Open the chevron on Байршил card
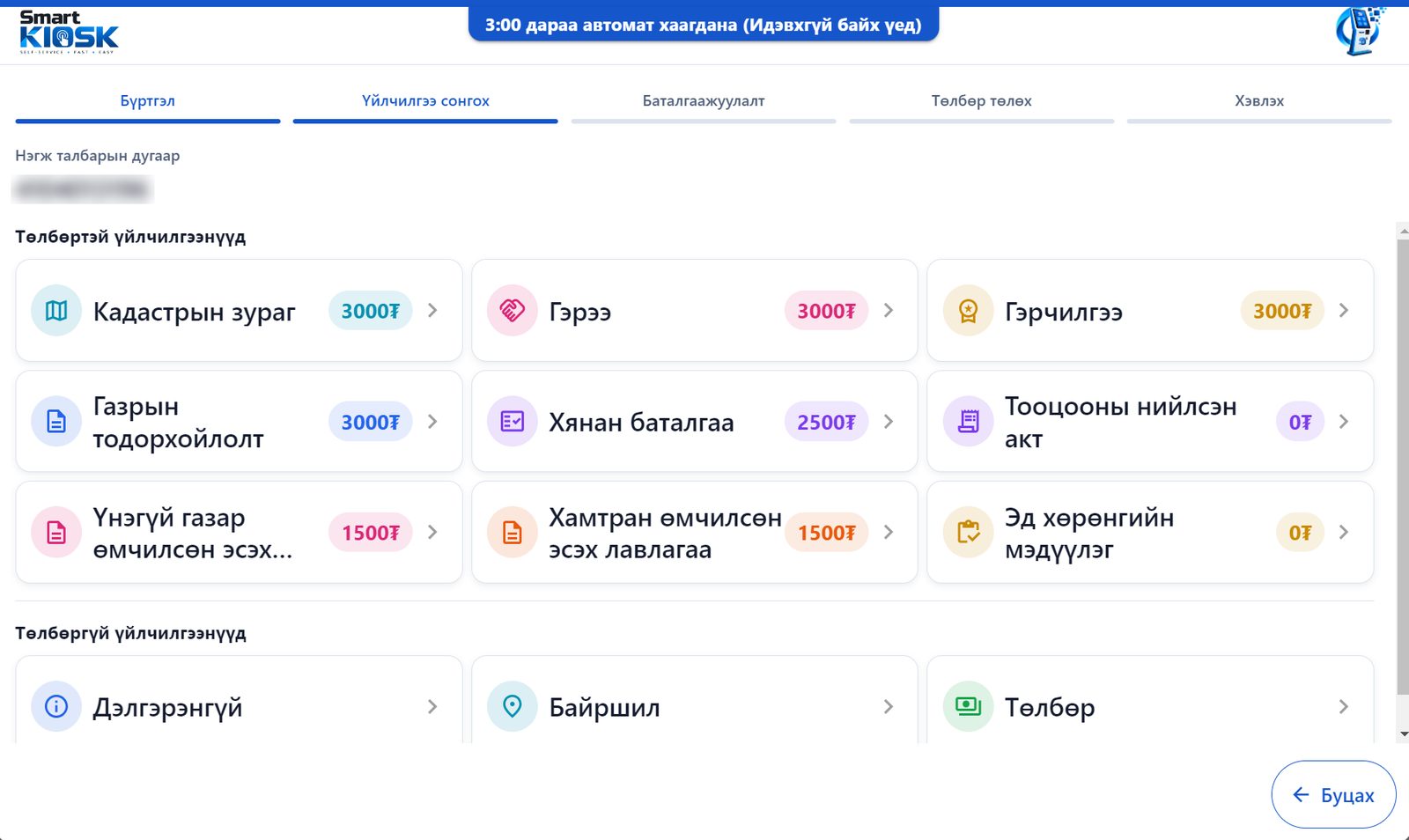 coord(889,707)
